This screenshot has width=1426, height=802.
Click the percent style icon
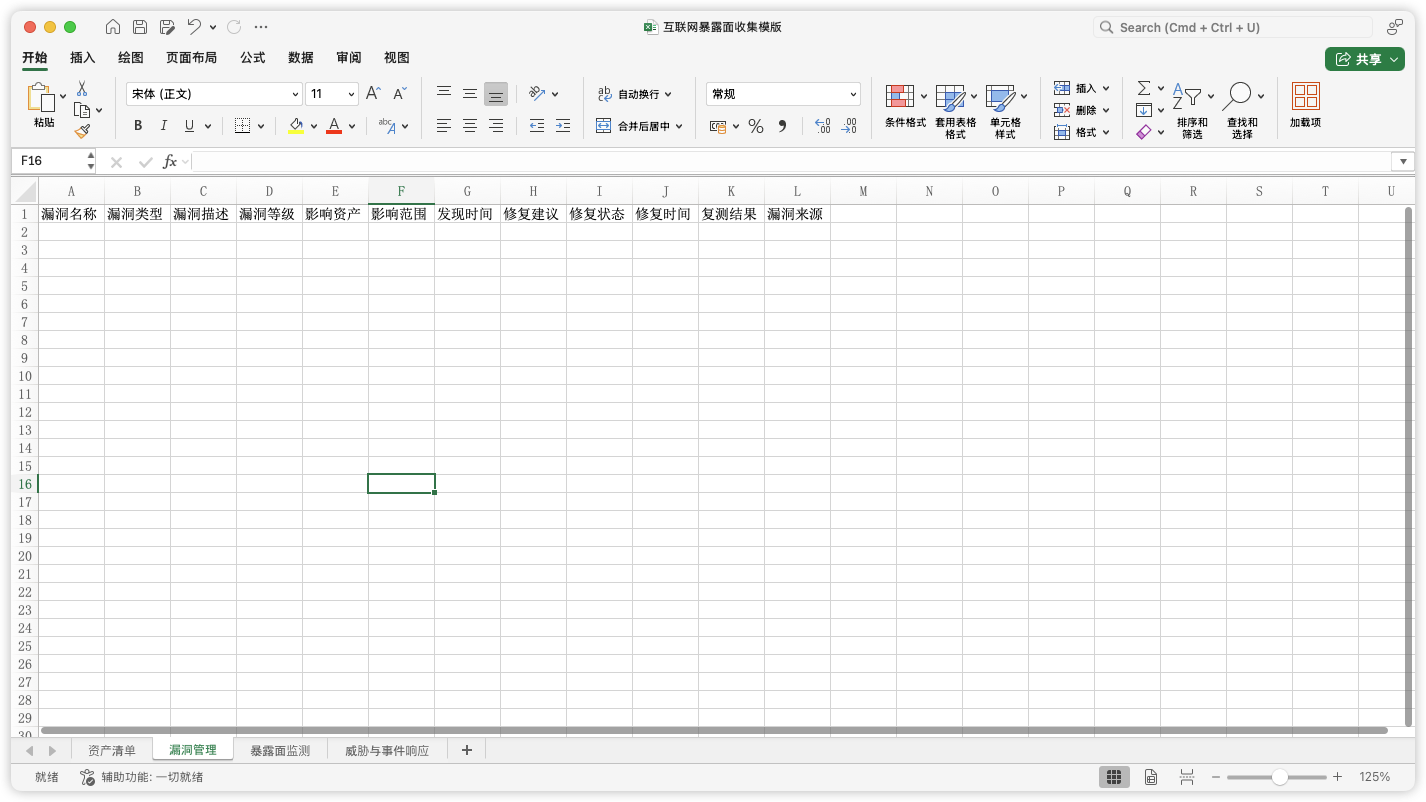[756, 126]
